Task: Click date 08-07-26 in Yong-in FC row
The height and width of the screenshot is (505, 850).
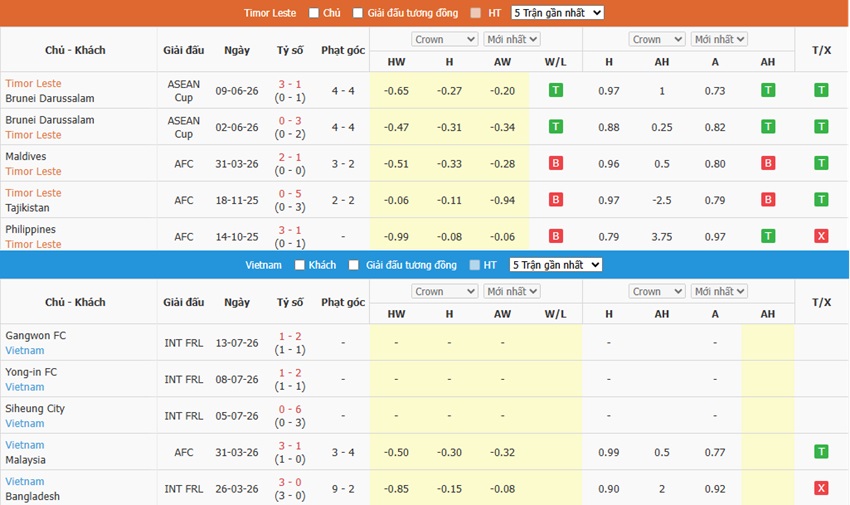Action: pos(237,379)
